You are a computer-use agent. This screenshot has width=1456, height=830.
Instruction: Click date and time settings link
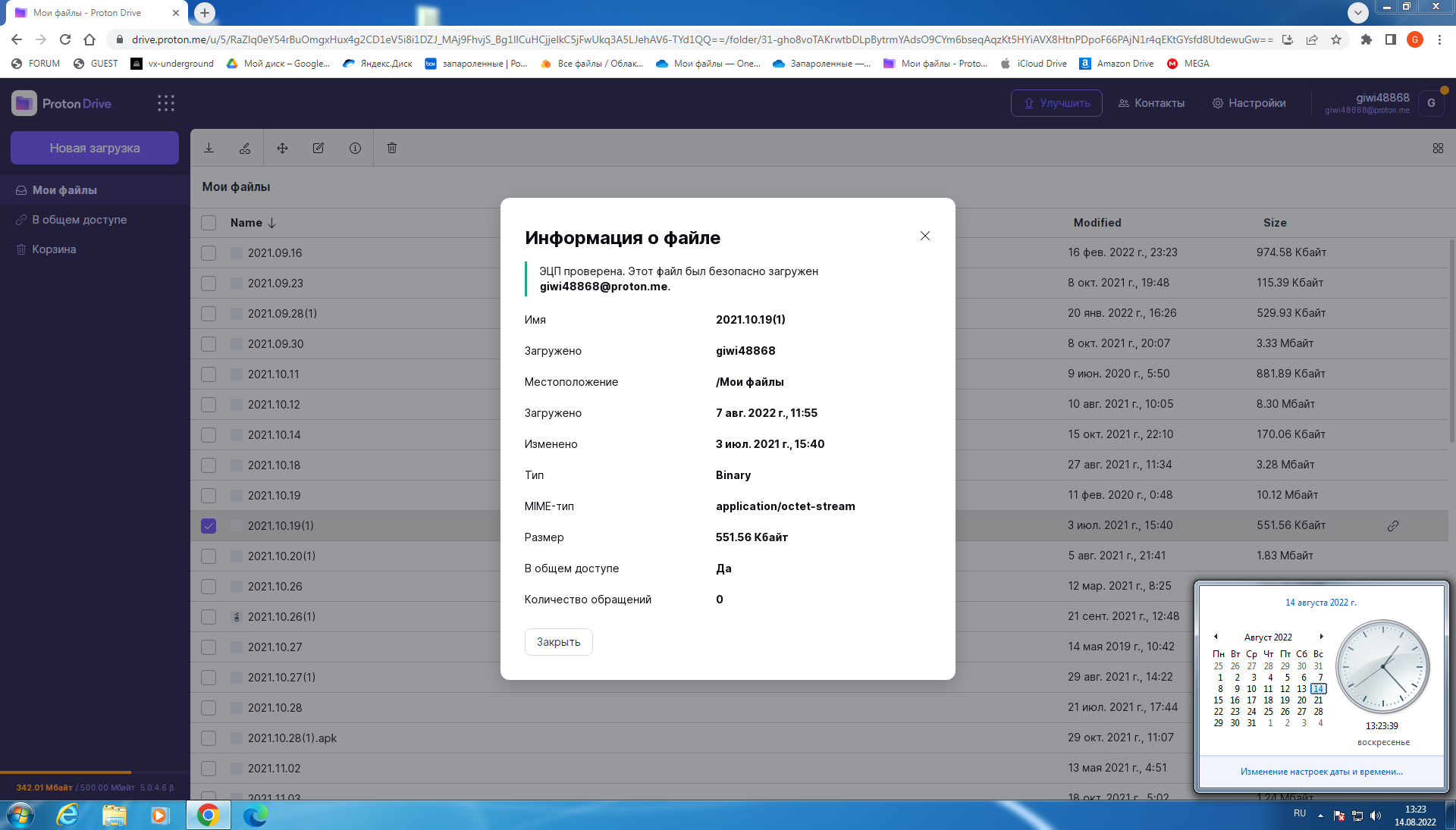click(x=1321, y=772)
